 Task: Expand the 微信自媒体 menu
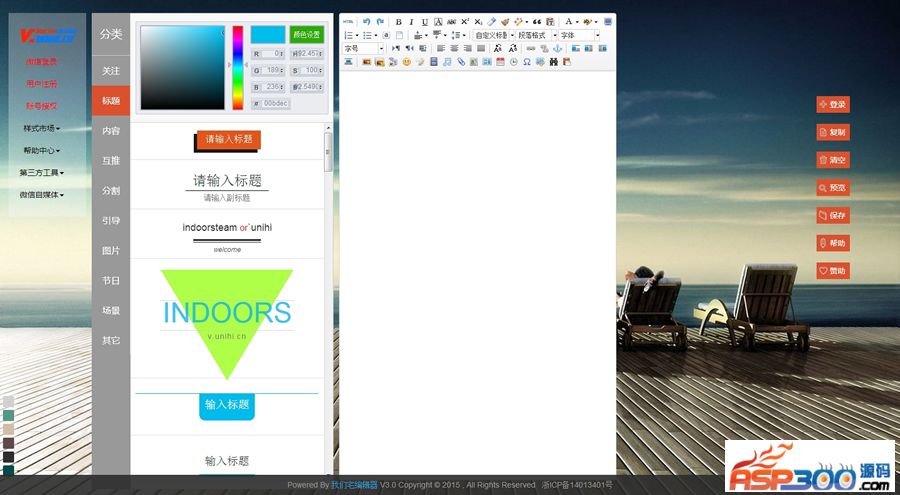click(x=42, y=195)
